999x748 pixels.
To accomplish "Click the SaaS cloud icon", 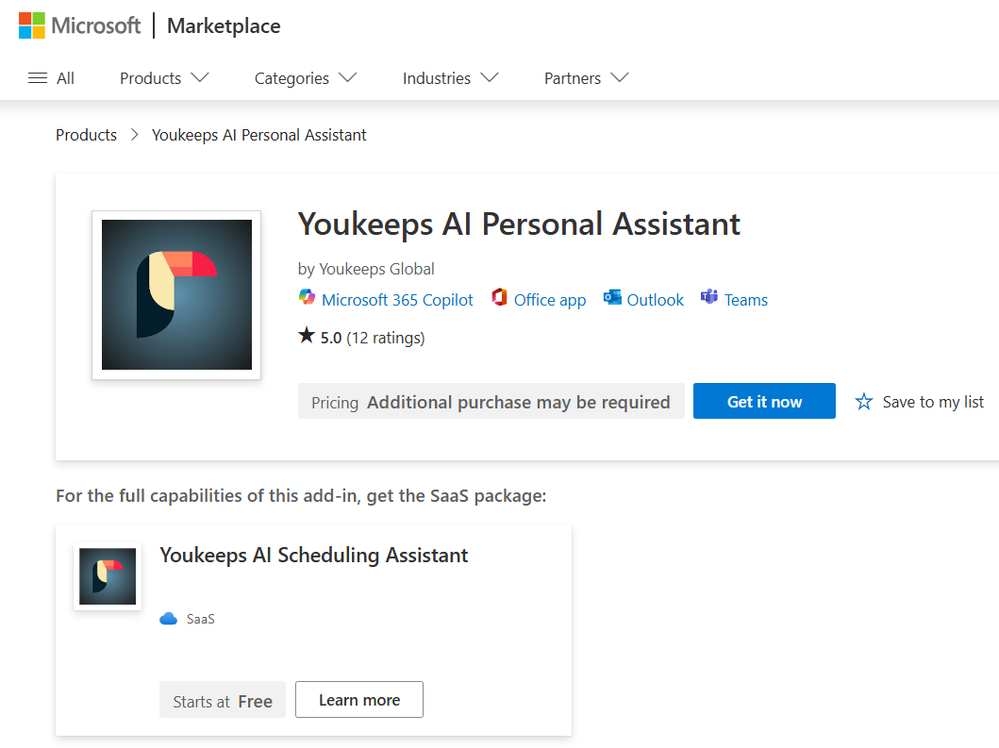I will [168, 619].
